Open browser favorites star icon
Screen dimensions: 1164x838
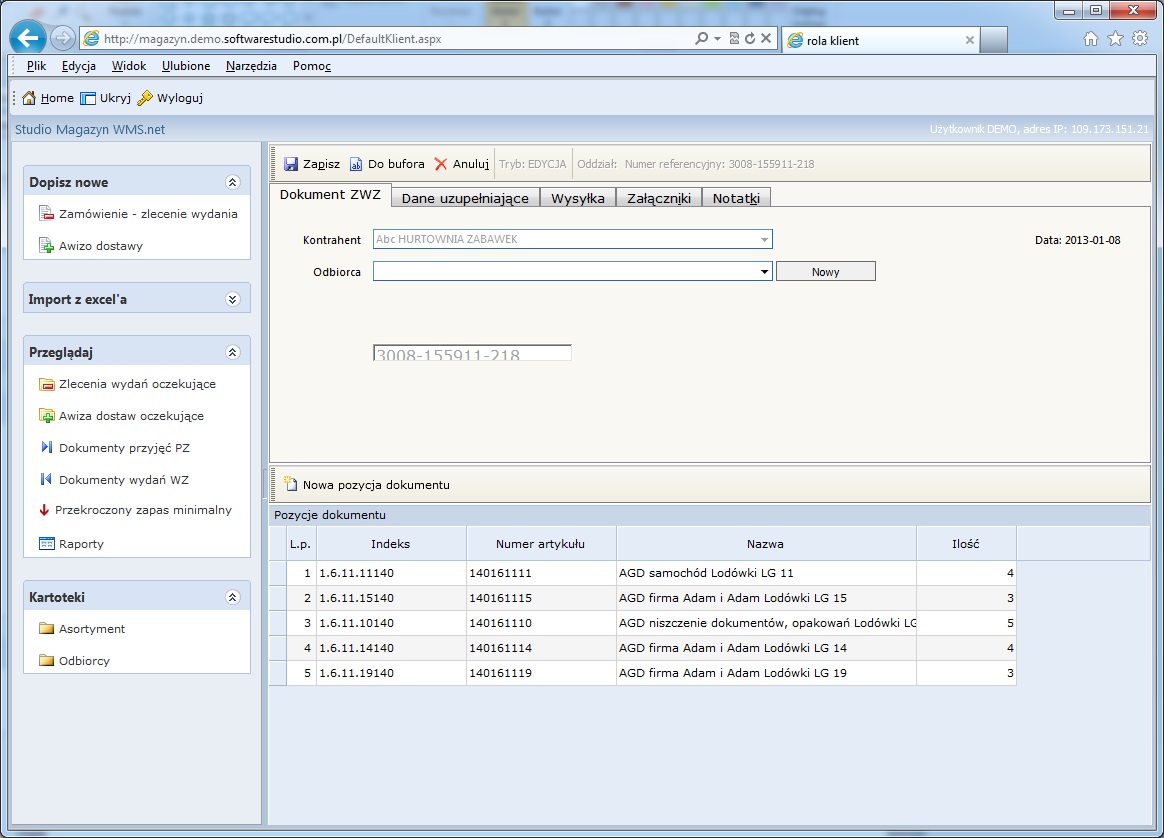click(1115, 39)
